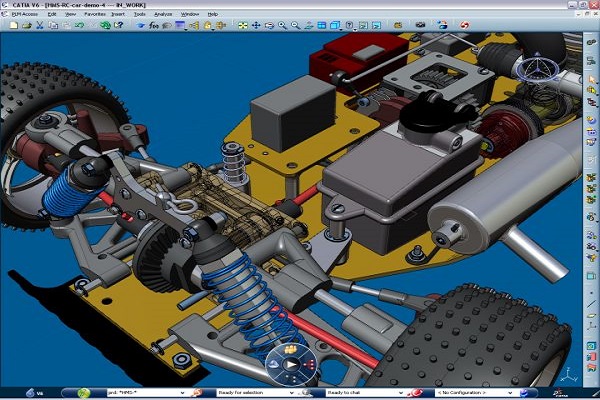The image size is (600, 400).
Task: Open the Window menu
Action: point(190,14)
